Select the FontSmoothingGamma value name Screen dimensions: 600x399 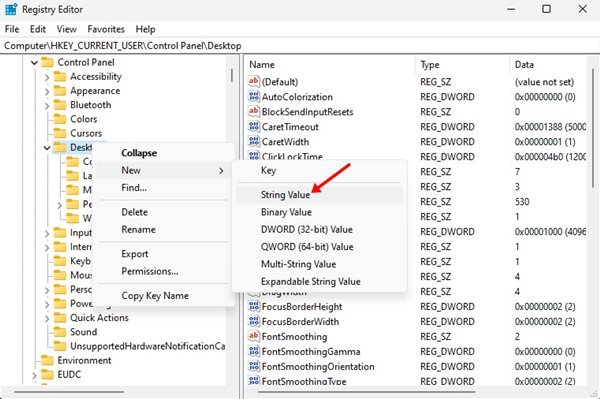[311, 351]
